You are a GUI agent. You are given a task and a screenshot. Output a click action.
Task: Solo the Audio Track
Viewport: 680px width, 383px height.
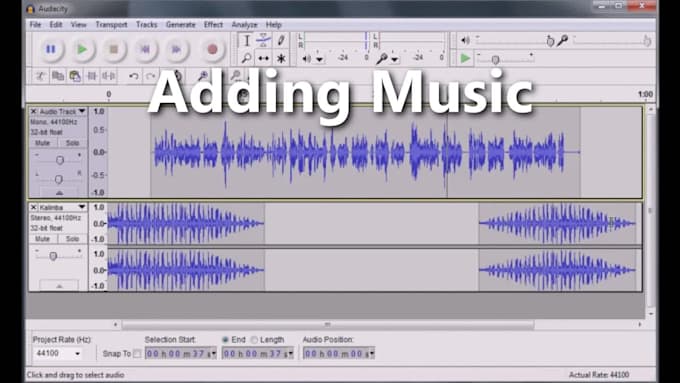[72, 143]
